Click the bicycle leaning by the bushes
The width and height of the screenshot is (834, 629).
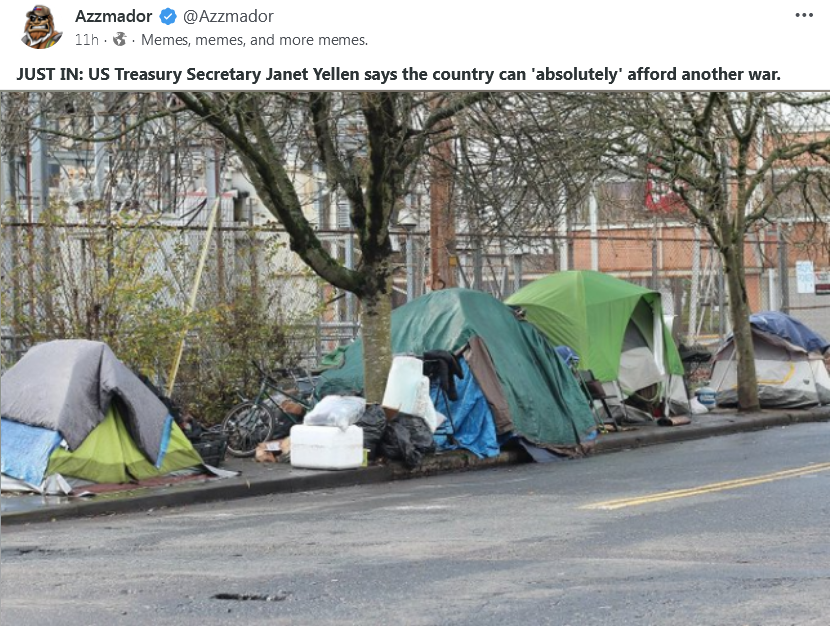[x=266, y=412]
